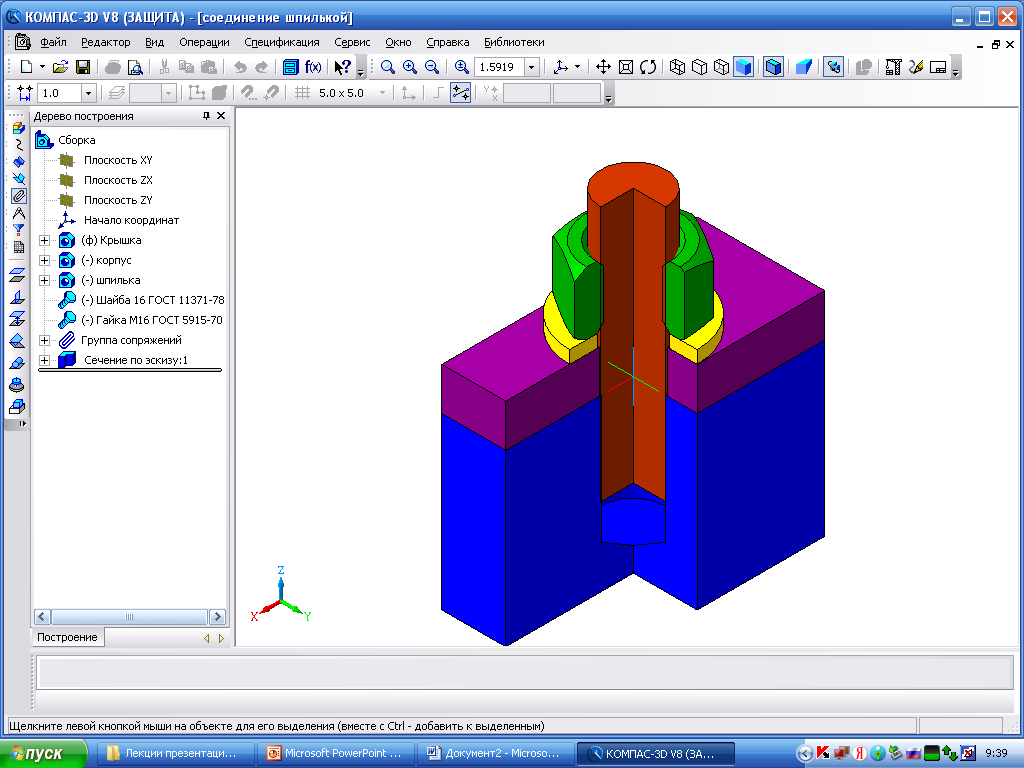Toggle the snap settings button

460,93
